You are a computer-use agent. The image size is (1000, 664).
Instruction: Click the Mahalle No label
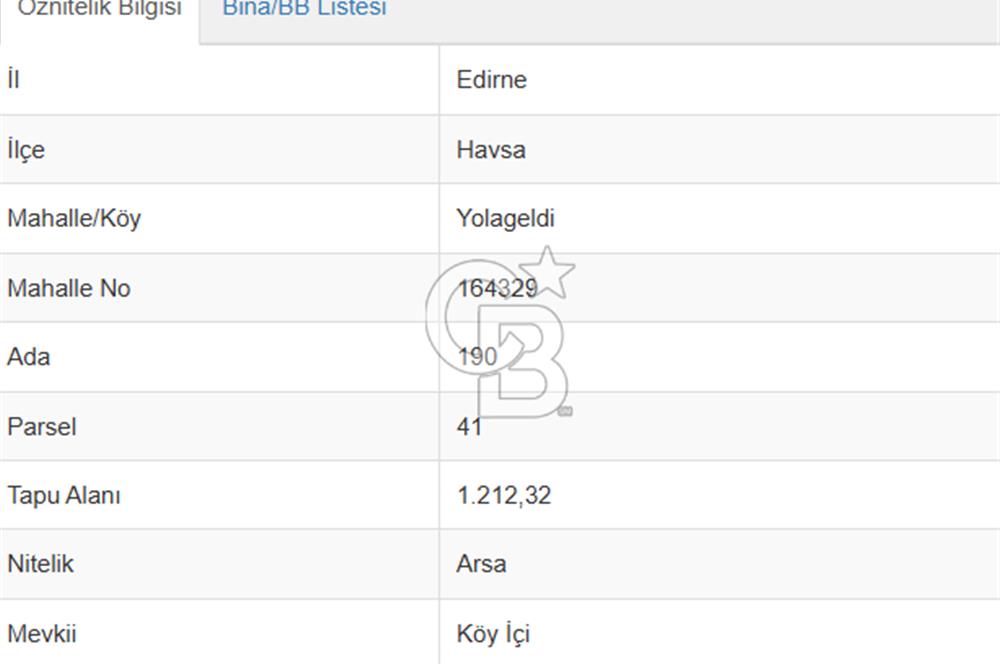tap(67, 288)
